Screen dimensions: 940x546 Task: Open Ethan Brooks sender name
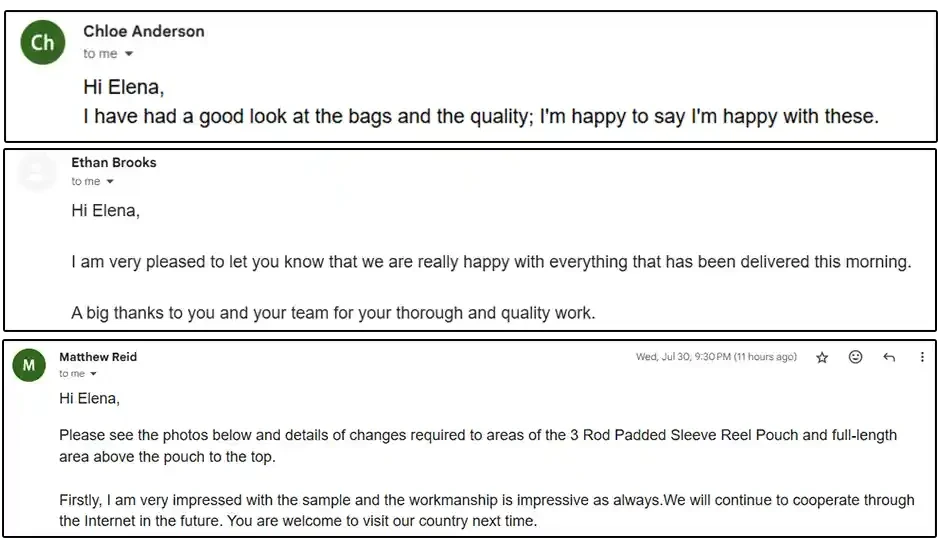pos(114,162)
